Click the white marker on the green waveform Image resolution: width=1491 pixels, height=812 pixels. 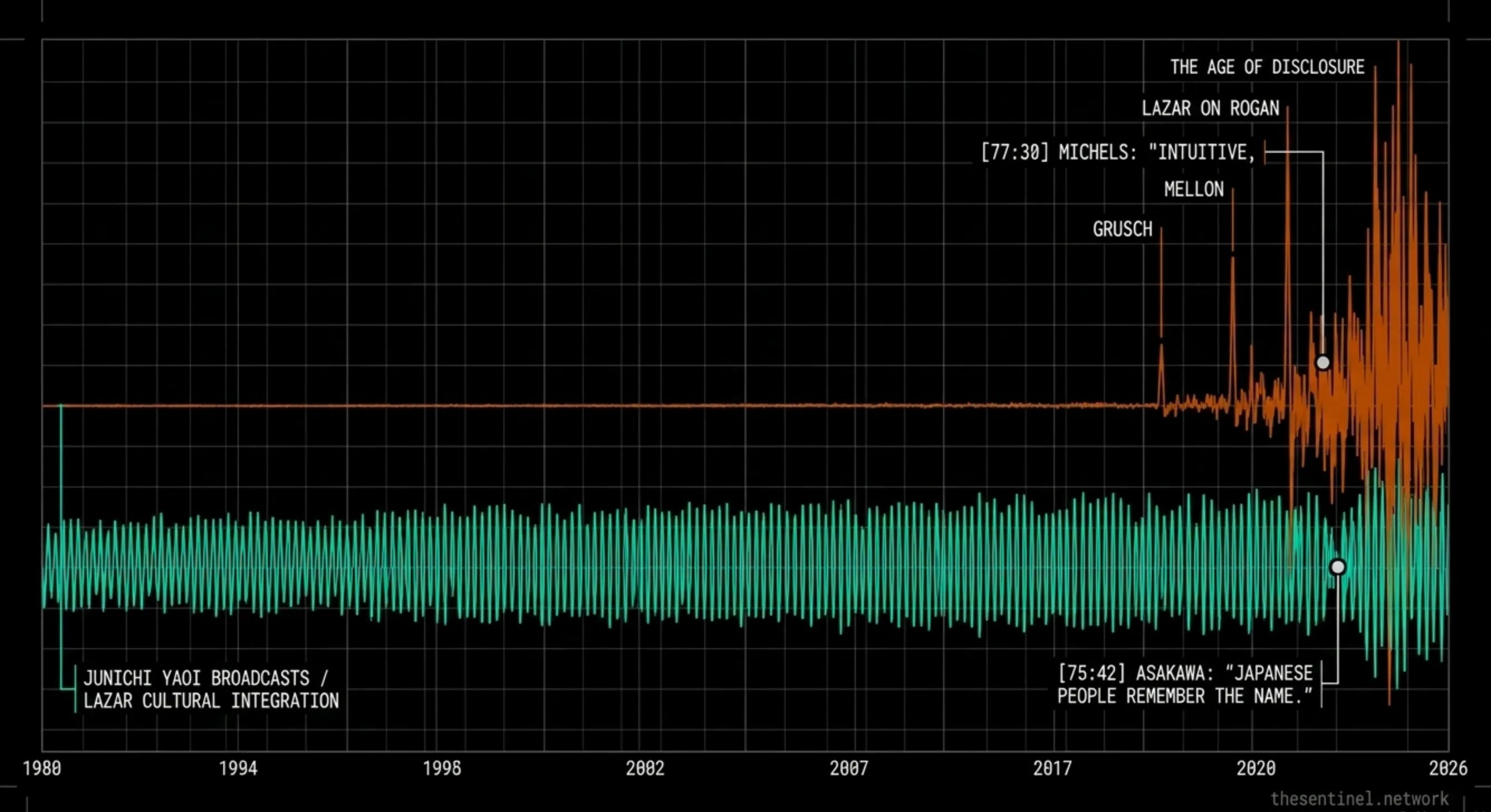click(1338, 567)
